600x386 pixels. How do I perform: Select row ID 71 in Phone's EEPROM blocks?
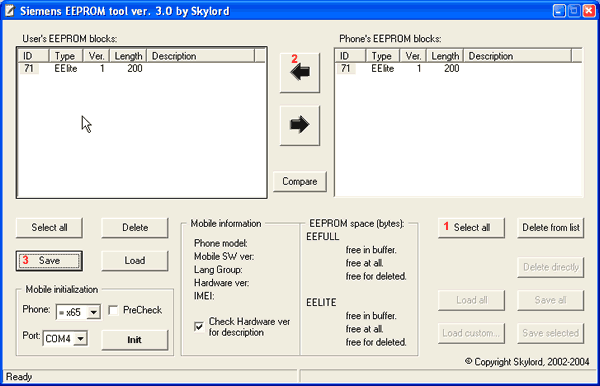458,68
